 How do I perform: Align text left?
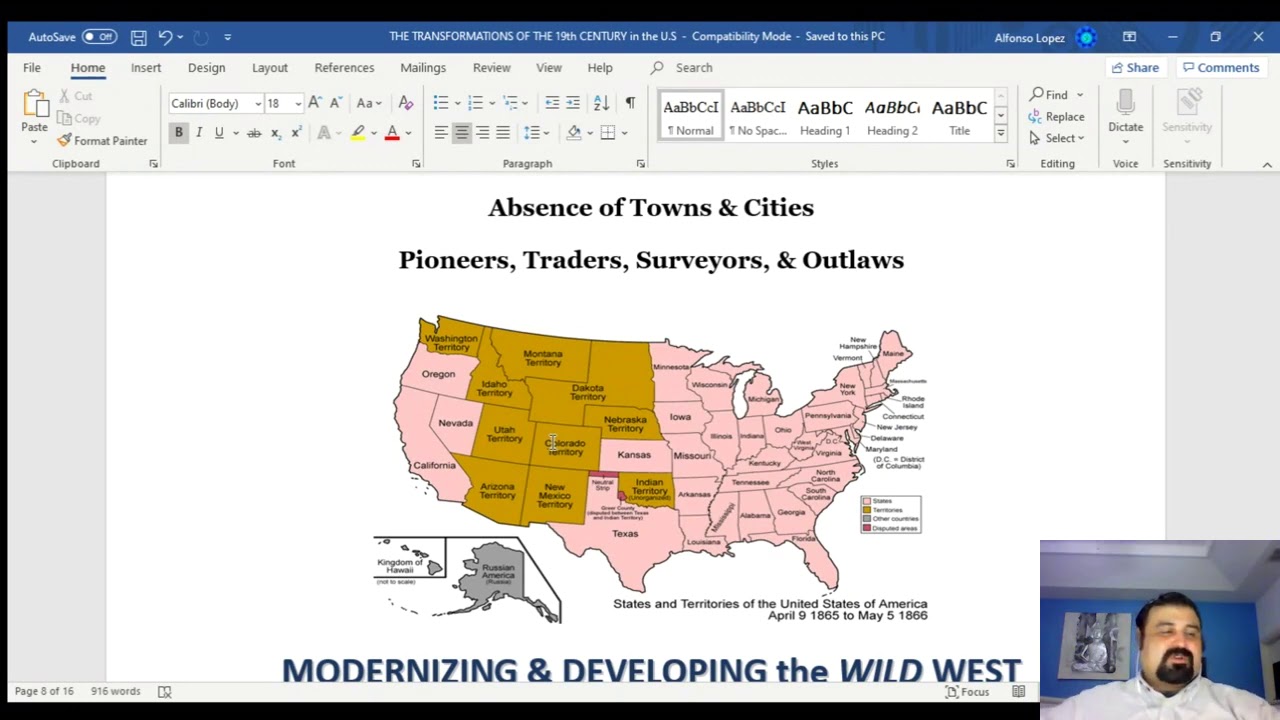tap(441, 133)
